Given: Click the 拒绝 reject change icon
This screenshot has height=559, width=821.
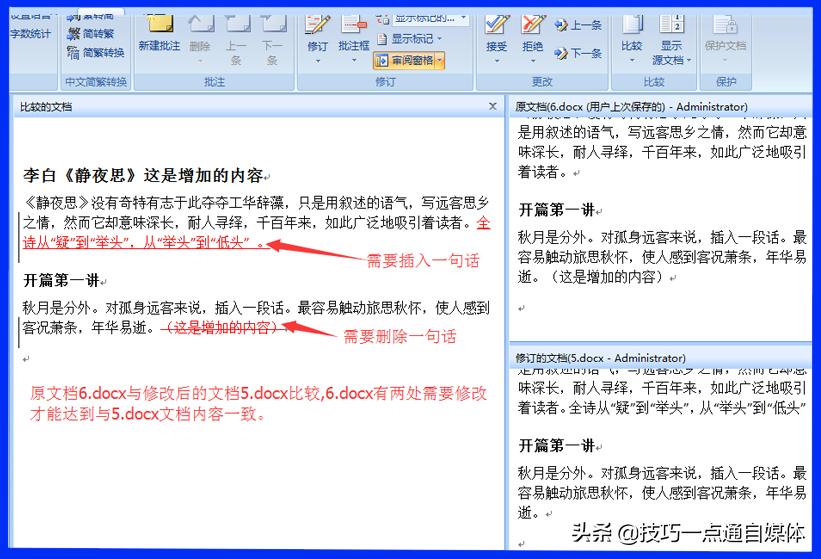Looking at the screenshot, I should coord(532,25).
